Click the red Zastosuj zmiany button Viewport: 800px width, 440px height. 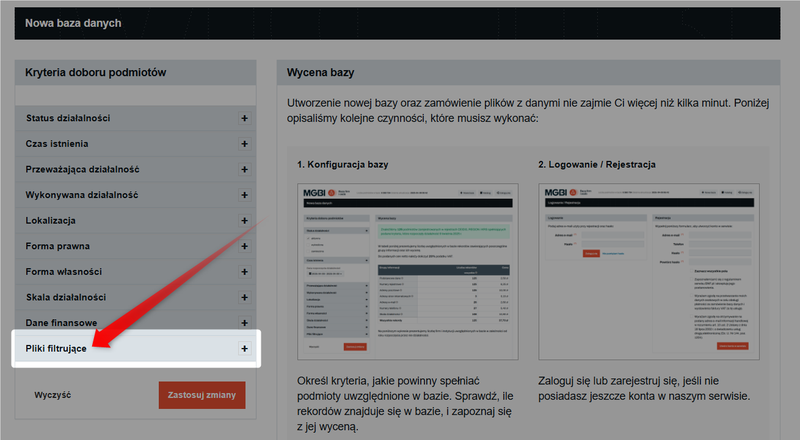click(201, 395)
